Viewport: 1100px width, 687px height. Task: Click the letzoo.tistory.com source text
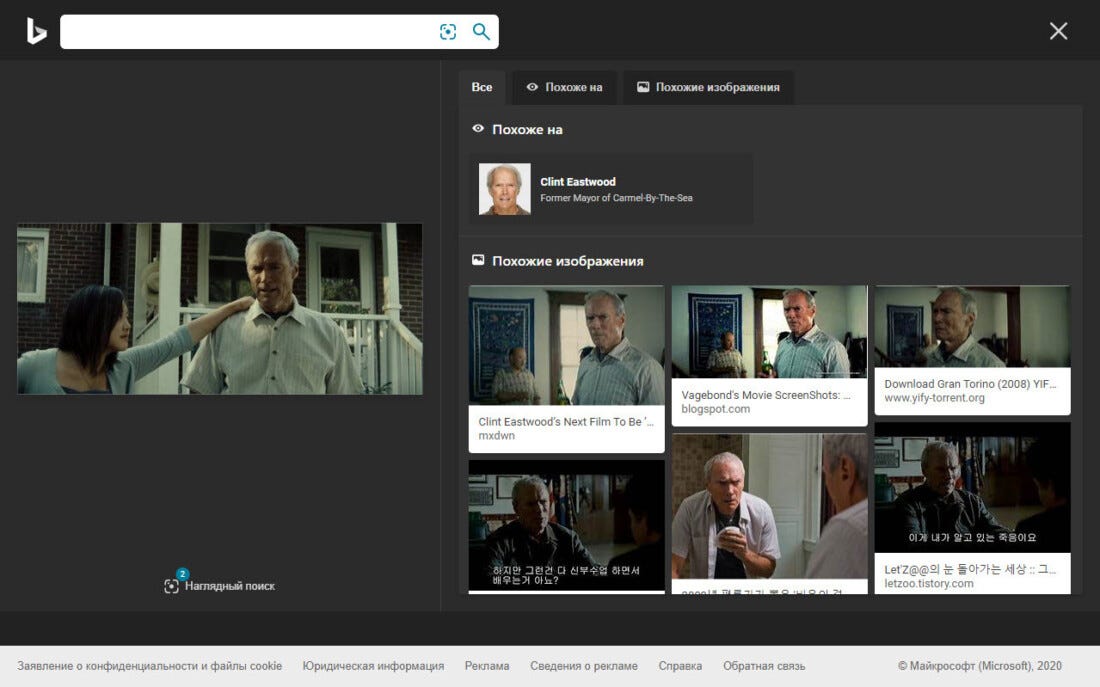click(929, 583)
